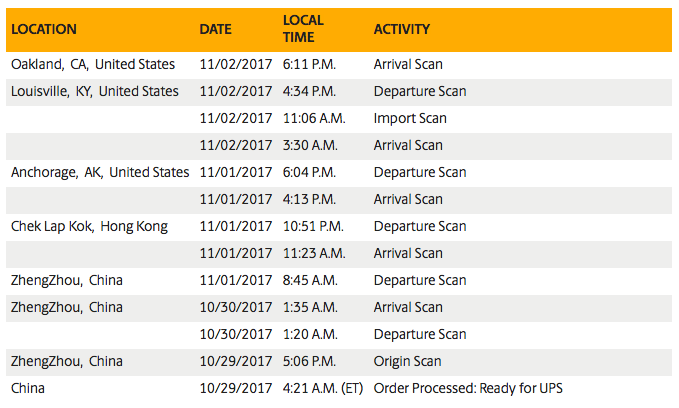This screenshot has height=408, width=679.
Task: Click the 10:51 P.M. Departure Scan time
Action: point(313,227)
